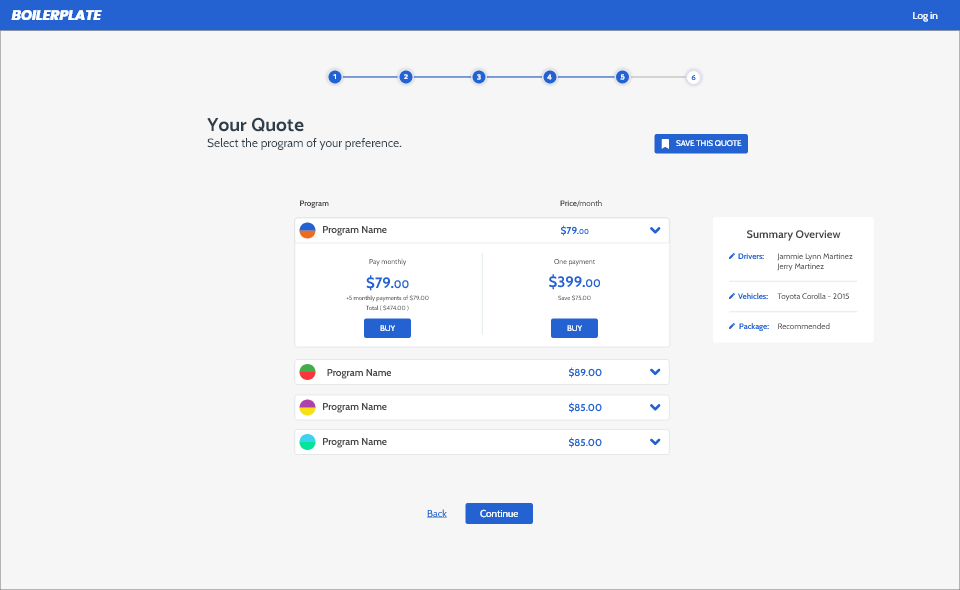Viewport: 960px width, 590px height.
Task: Click the green and red program icon
Action: (x=308, y=372)
